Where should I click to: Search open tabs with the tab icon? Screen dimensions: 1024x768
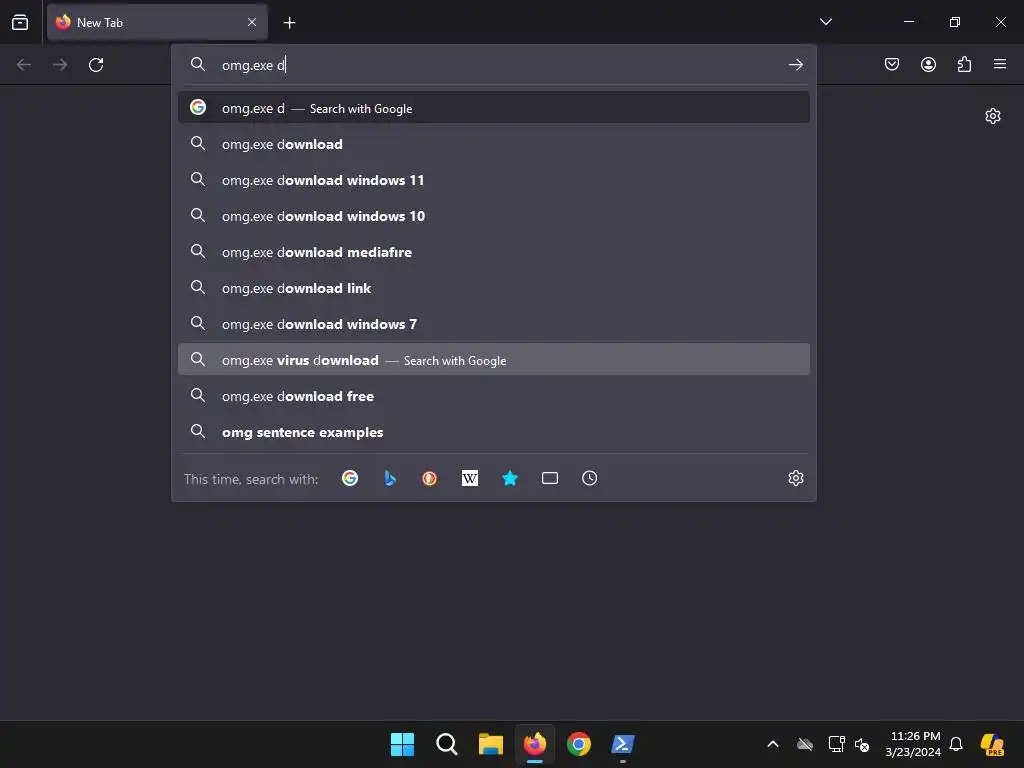pos(550,478)
